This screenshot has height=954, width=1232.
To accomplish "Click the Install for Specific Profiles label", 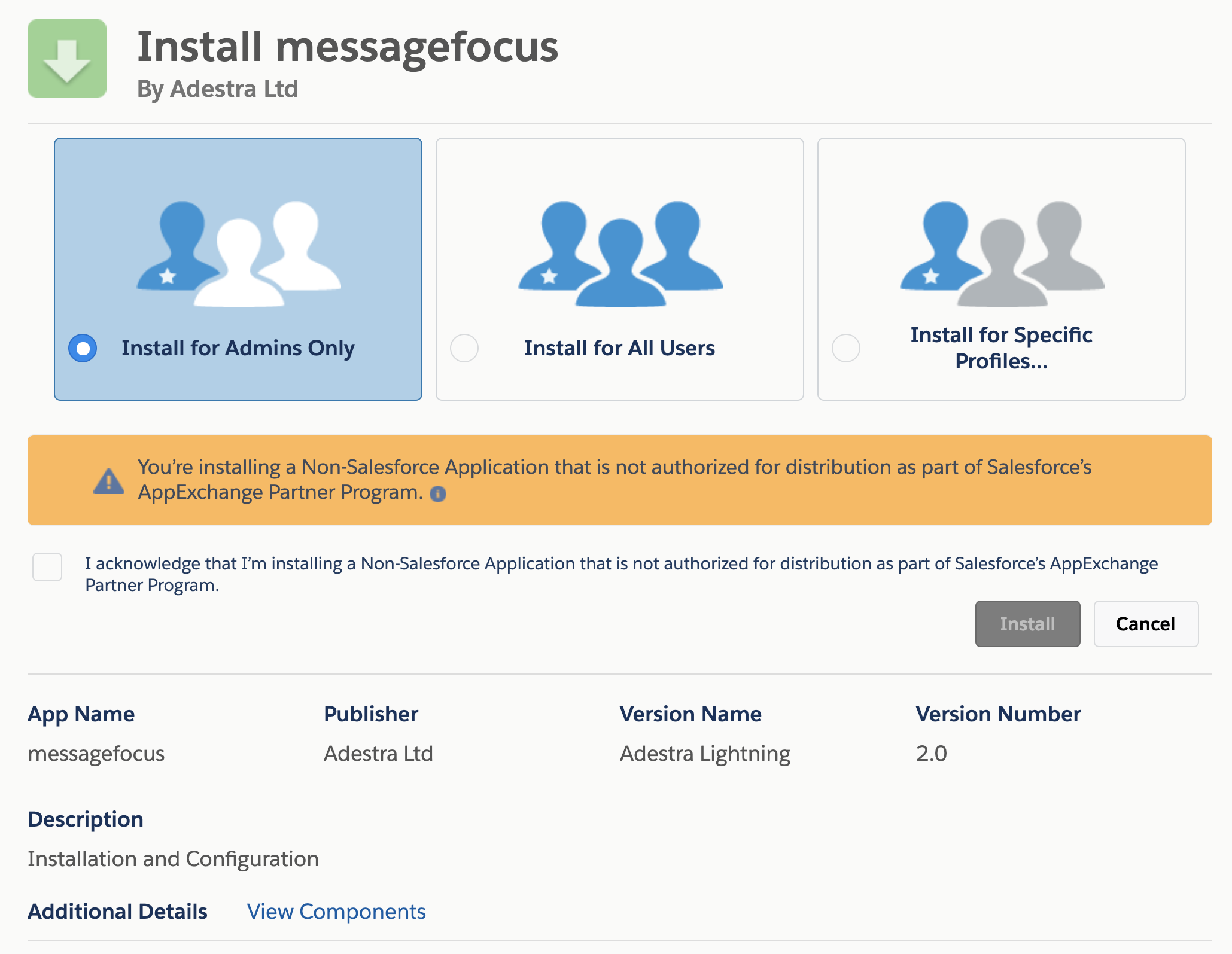I will pyautogui.click(x=1001, y=348).
